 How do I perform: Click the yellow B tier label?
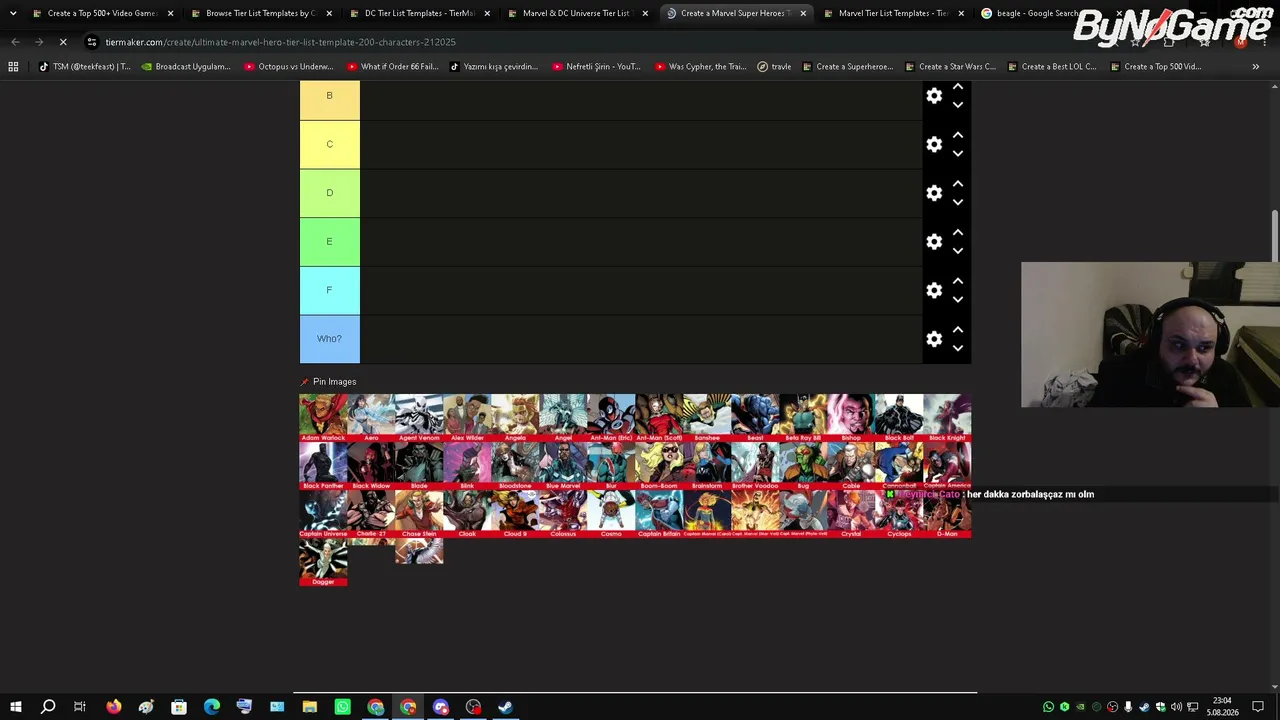(330, 100)
